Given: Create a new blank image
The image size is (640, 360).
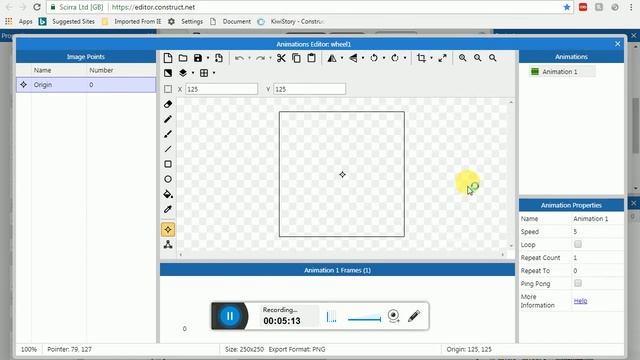Looking at the screenshot, I should click(168, 58).
